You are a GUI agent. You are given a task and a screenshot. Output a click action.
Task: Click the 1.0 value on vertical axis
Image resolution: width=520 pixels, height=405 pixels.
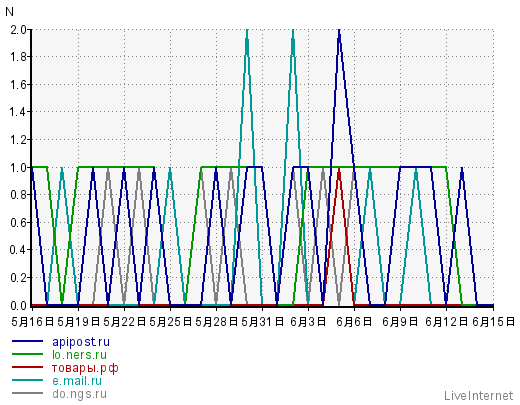[x=19, y=167]
